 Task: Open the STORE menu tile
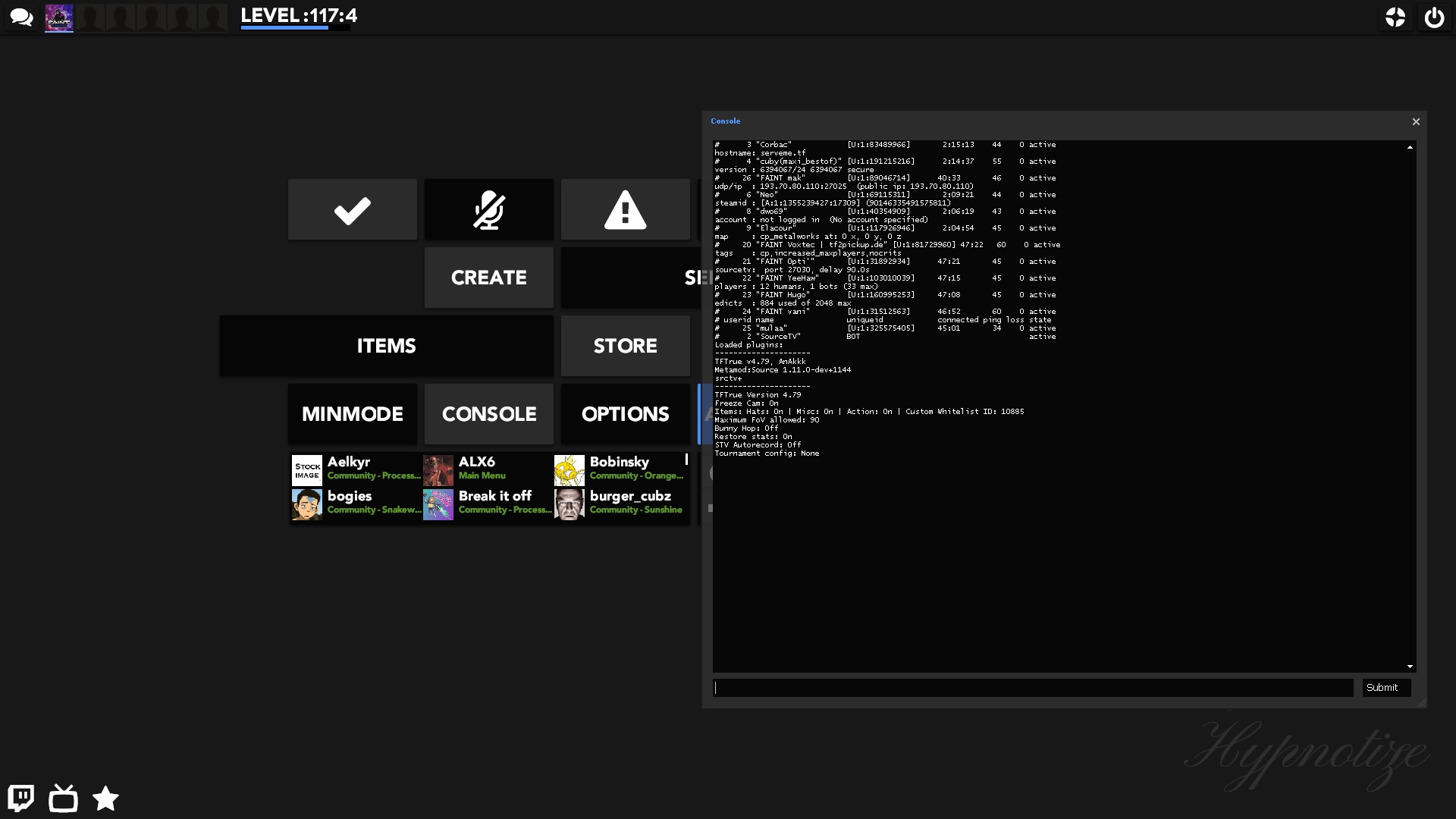pyautogui.click(x=625, y=346)
